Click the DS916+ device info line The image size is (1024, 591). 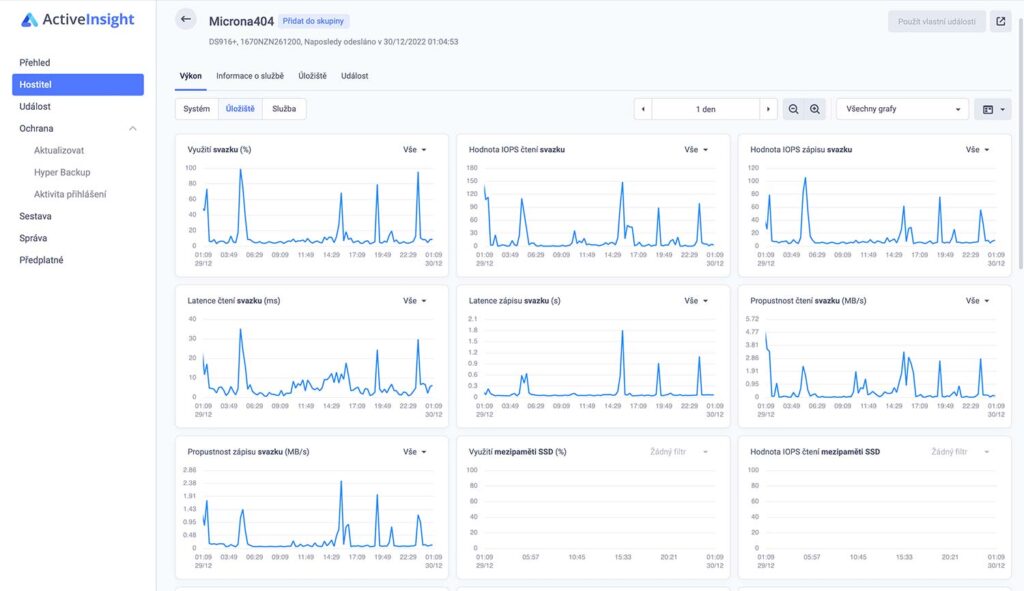tap(333, 42)
